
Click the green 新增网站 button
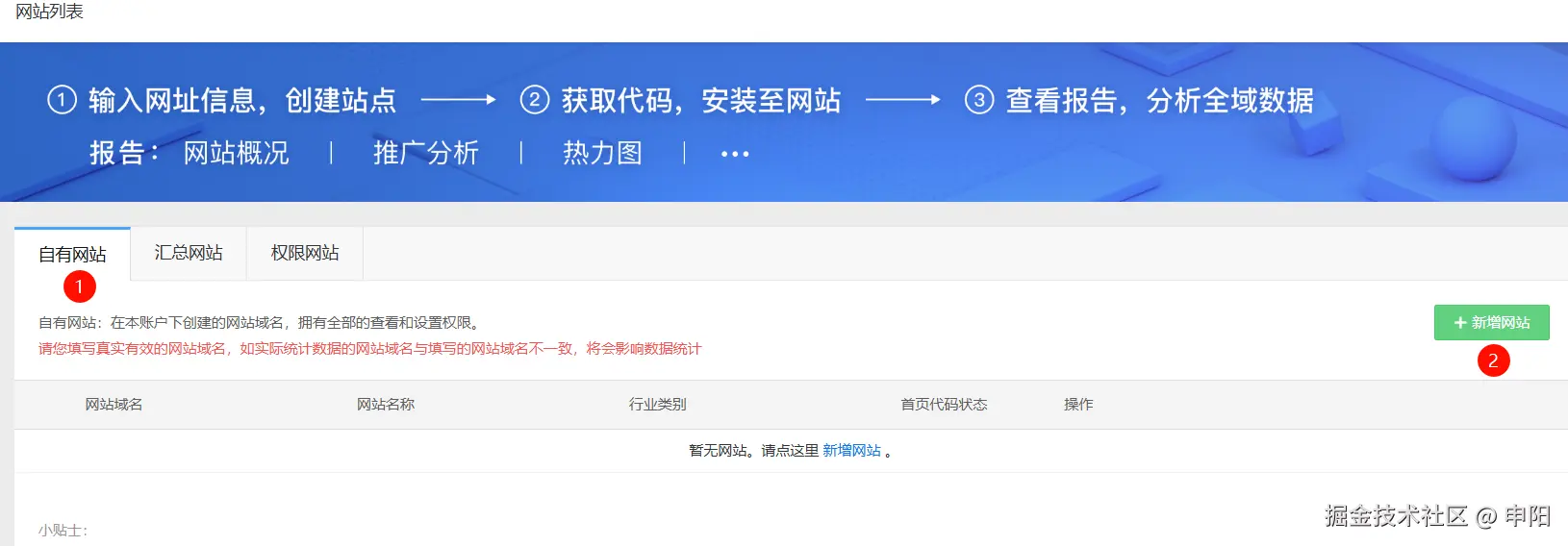[x=1491, y=323]
